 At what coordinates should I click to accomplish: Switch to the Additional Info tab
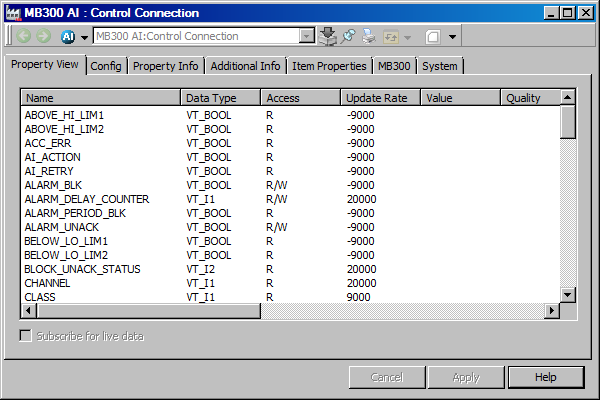245,66
